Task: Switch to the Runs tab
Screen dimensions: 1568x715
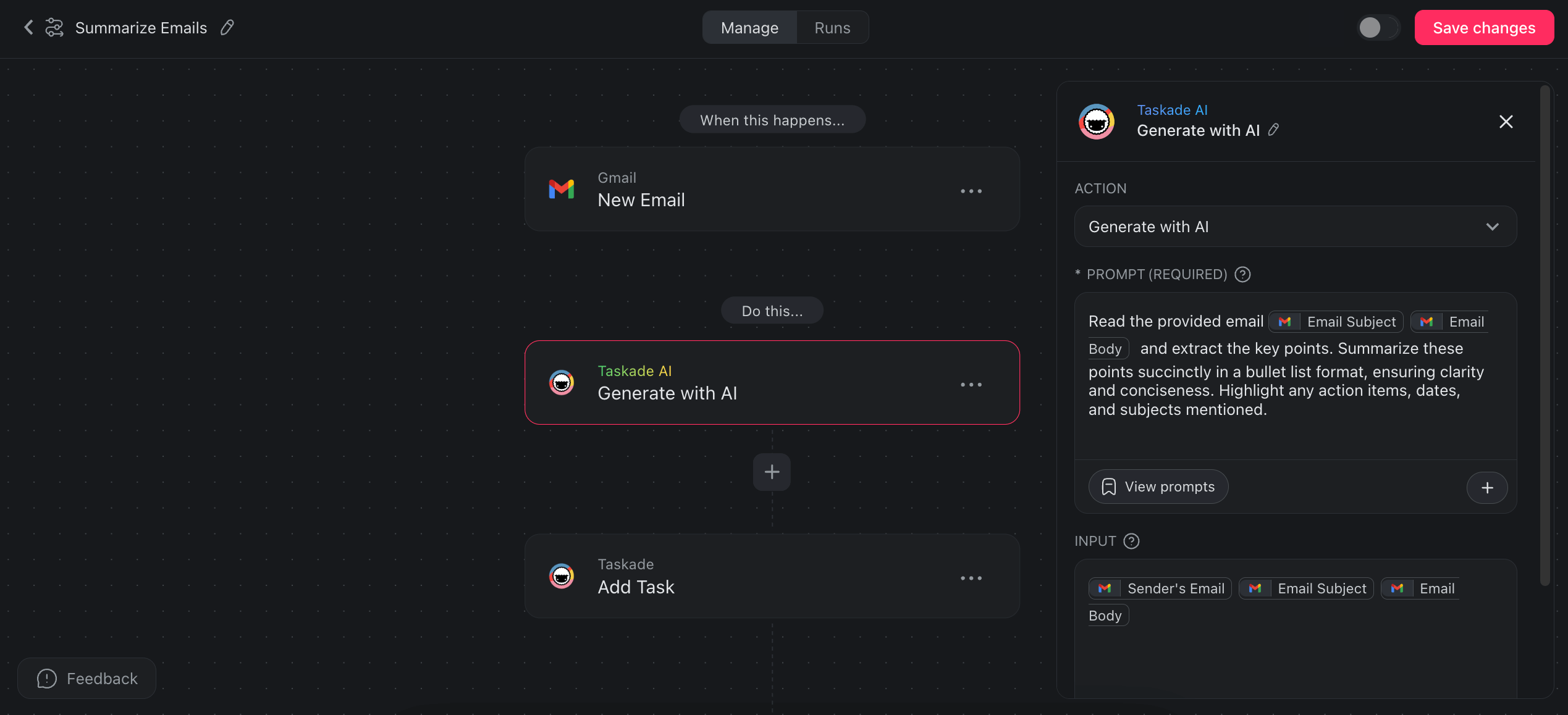Action: [833, 27]
